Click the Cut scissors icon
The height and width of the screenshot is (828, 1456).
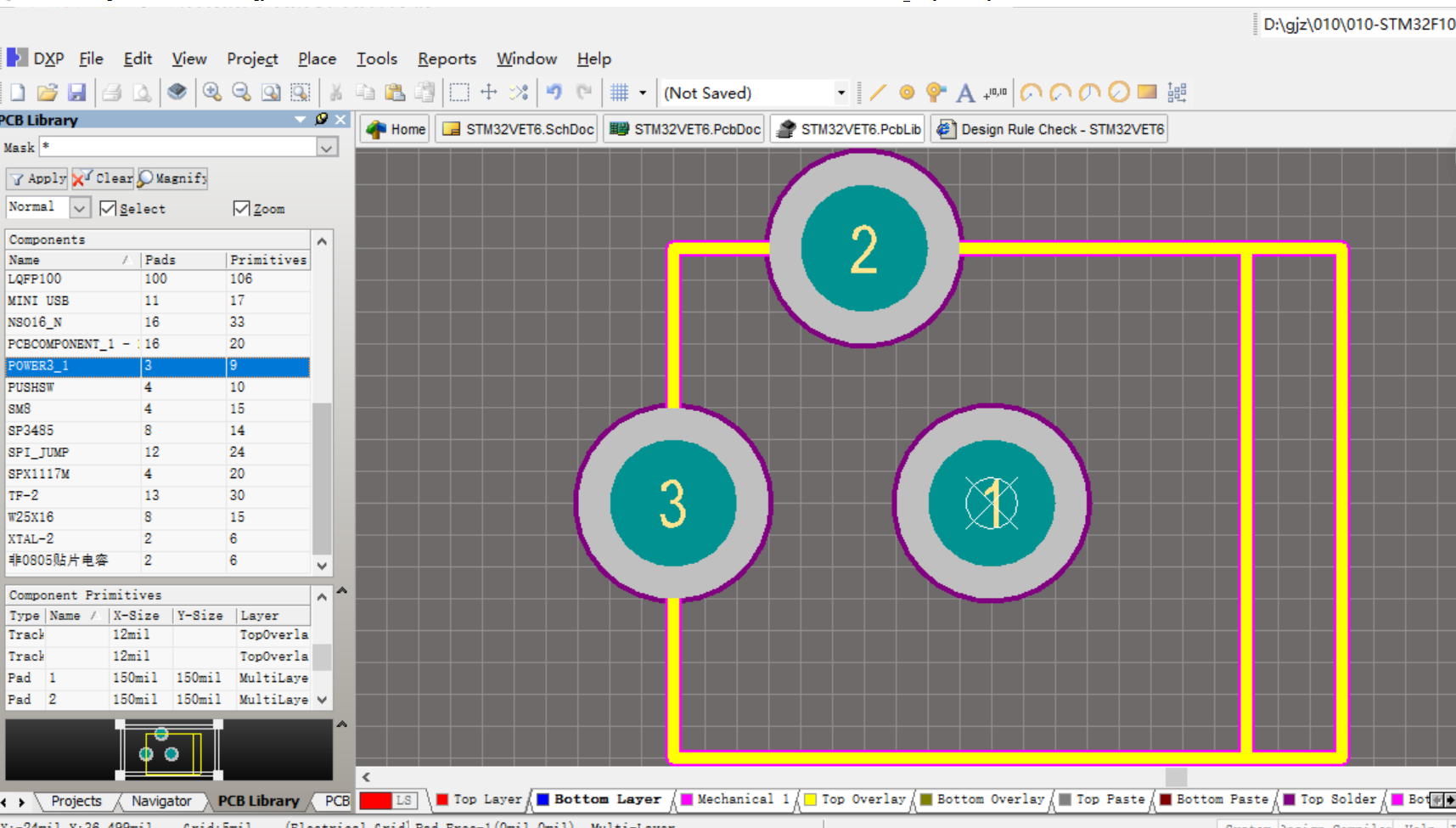(336, 93)
